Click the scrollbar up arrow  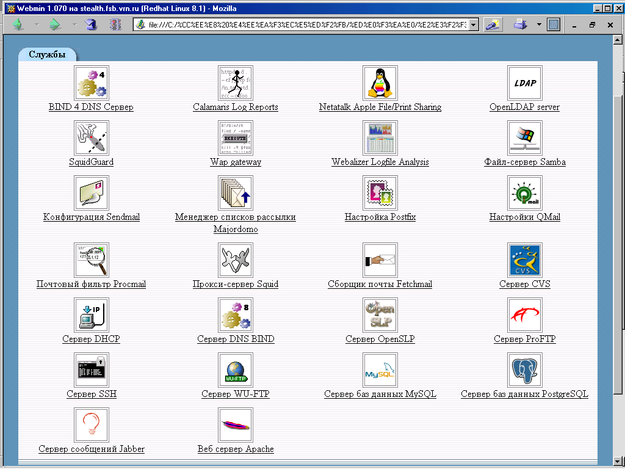click(618, 39)
